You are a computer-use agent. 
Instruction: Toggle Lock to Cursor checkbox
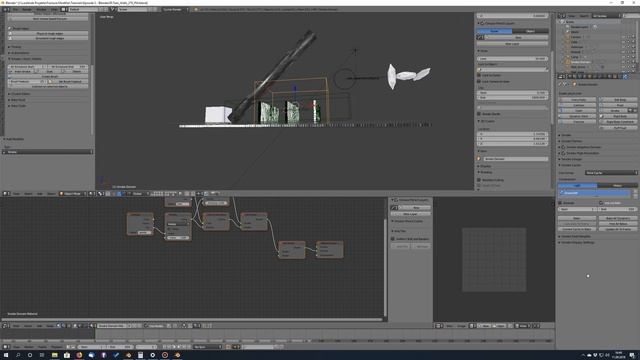pos(479,75)
